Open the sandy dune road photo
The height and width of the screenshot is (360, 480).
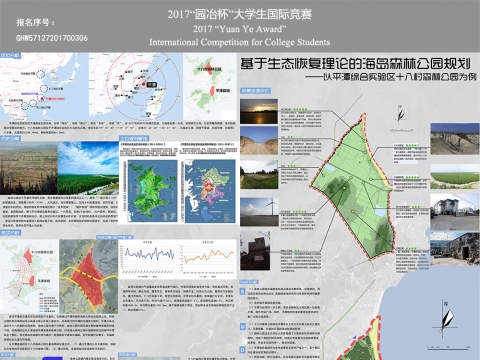(259, 140)
